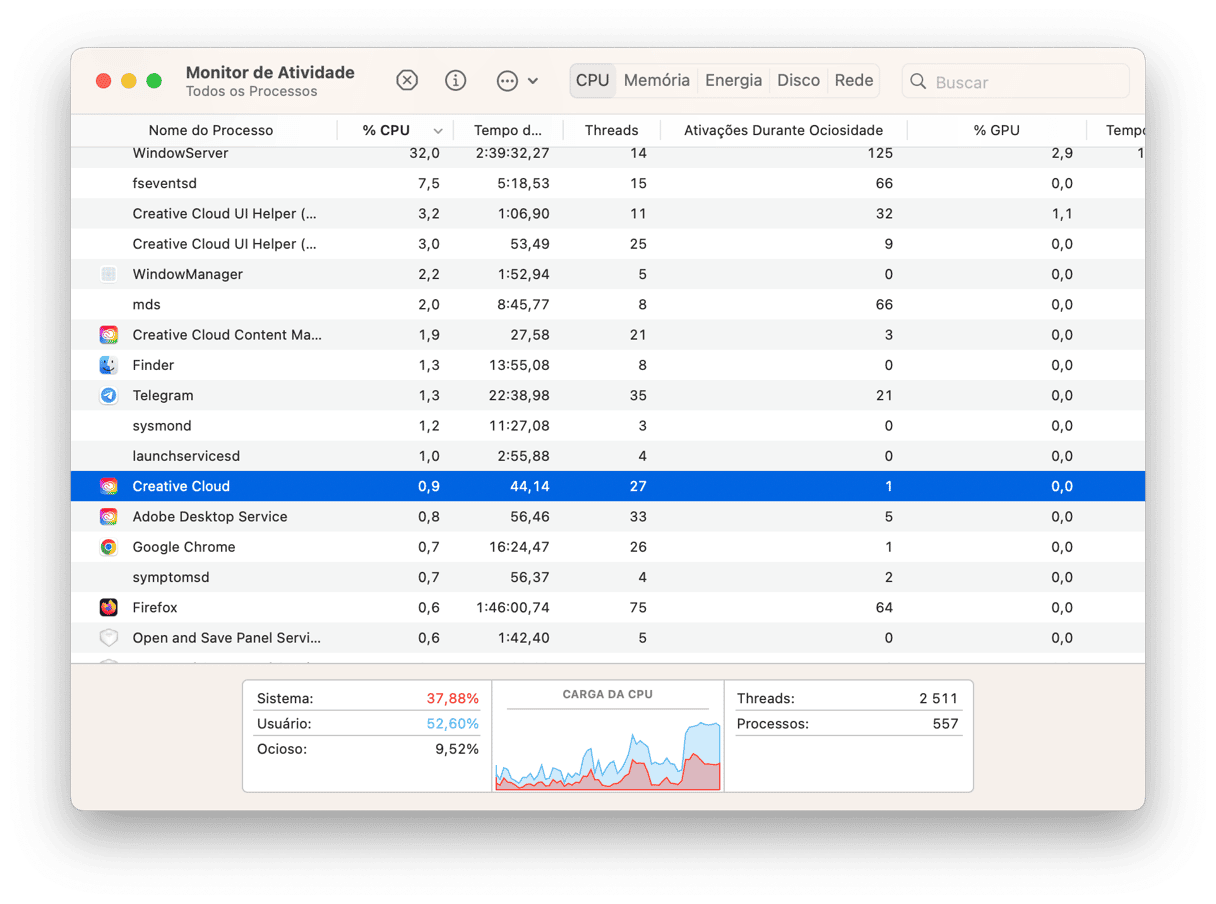The width and height of the screenshot is (1216, 904).
Task: Click the Threads total 2 511
Action: 939,698
